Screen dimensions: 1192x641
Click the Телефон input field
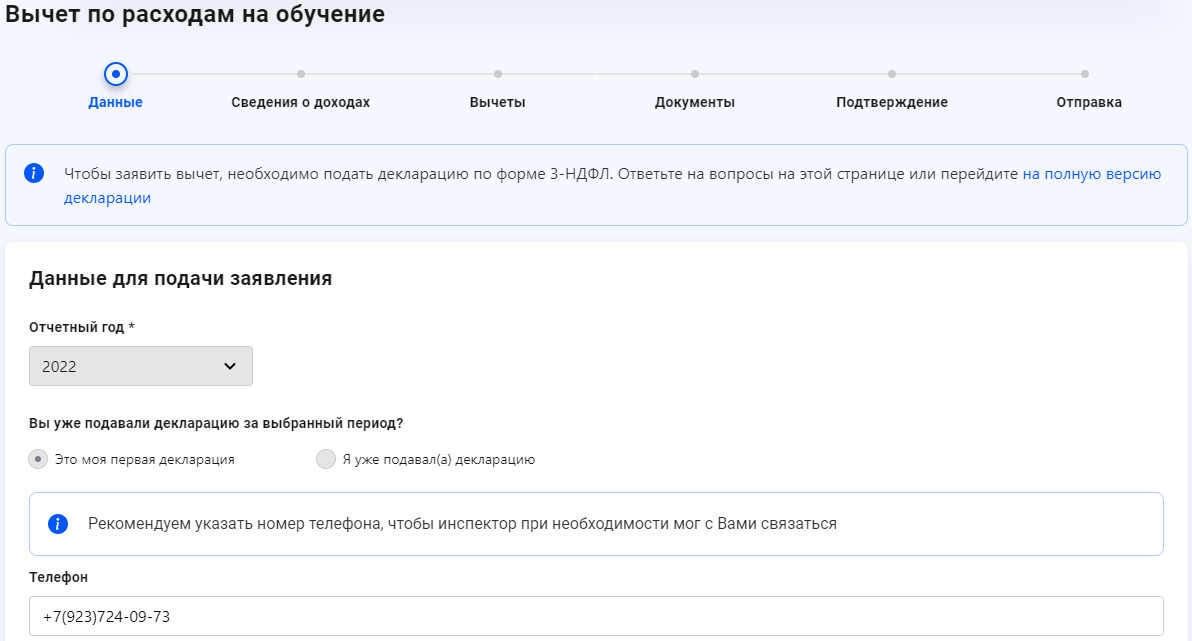click(x=596, y=616)
